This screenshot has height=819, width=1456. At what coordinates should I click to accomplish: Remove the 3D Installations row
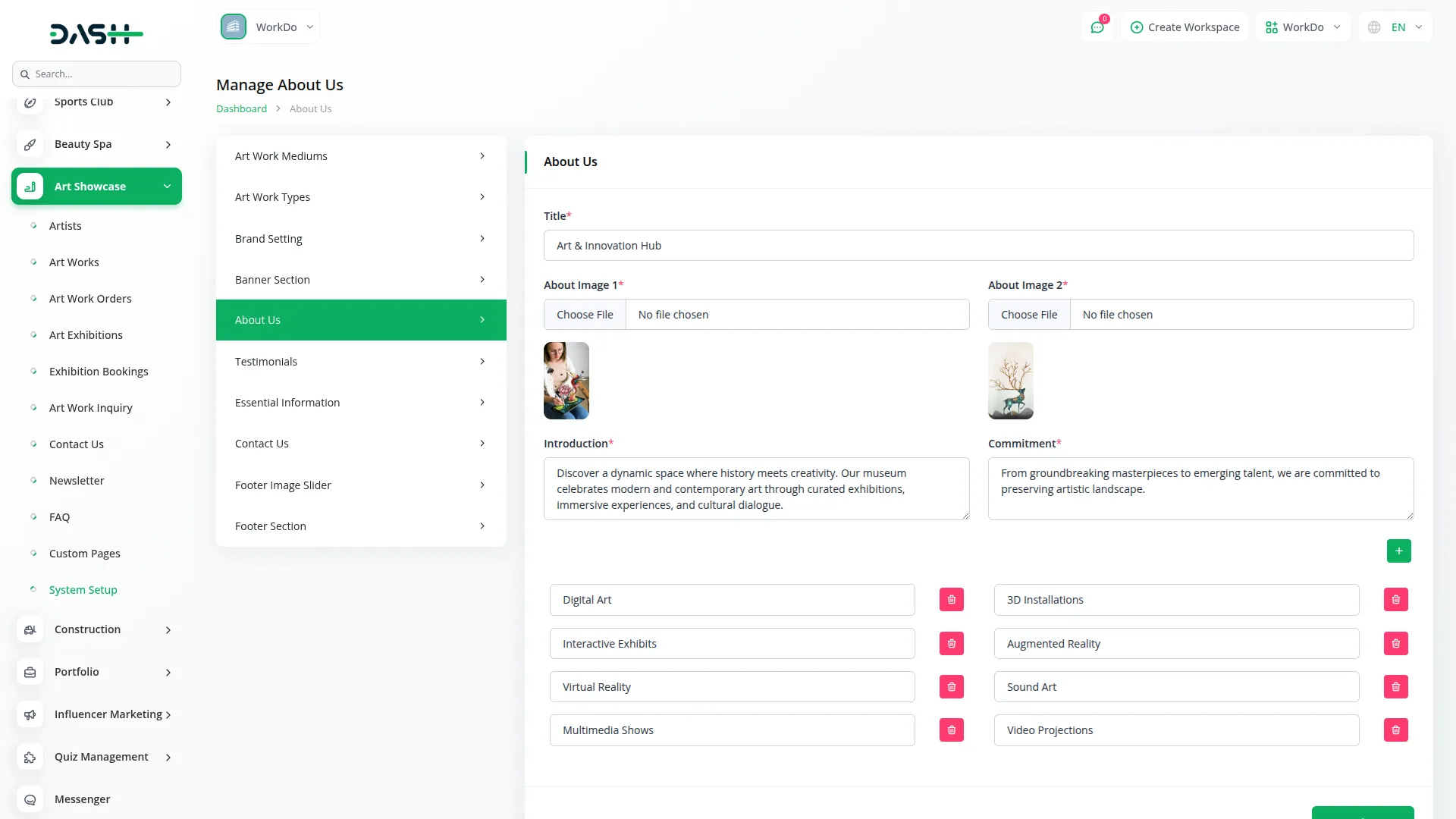1395,600
